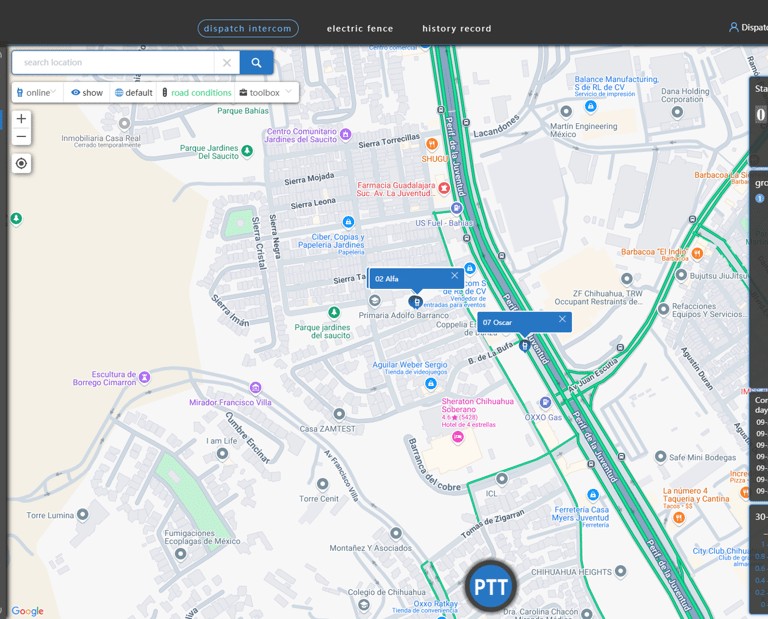Image resolution: width=768 pixels, height=619 pixels.
Task: Click the ICL location pin
Action: pyautogui.click(x=502, y=478)
